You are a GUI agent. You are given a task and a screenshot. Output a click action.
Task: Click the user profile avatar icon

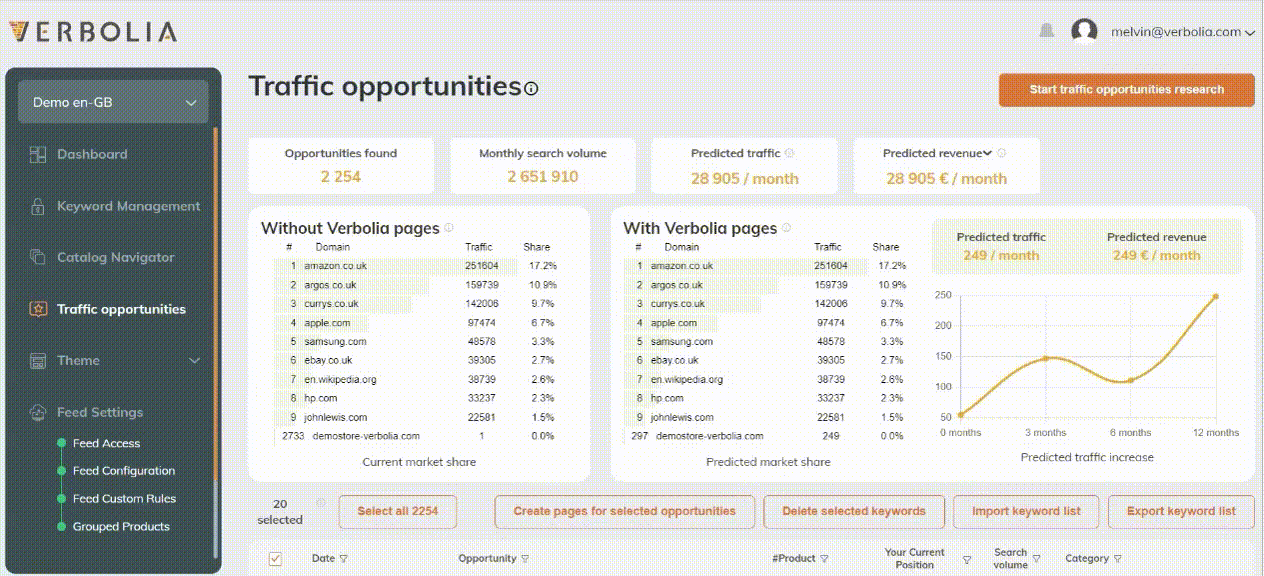pos(1084,32)
